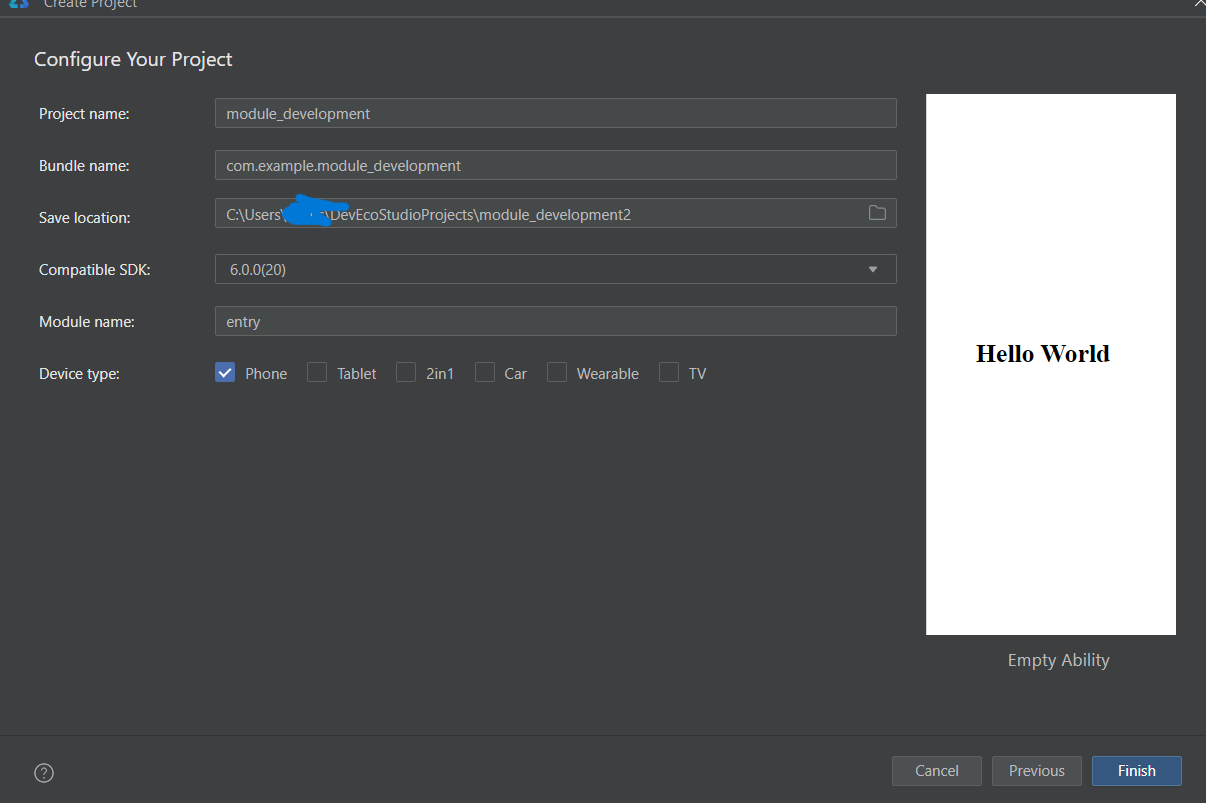Go back with the Previous button
The height and width of the screenshot is (803, 1206).
click(1036, 771)
